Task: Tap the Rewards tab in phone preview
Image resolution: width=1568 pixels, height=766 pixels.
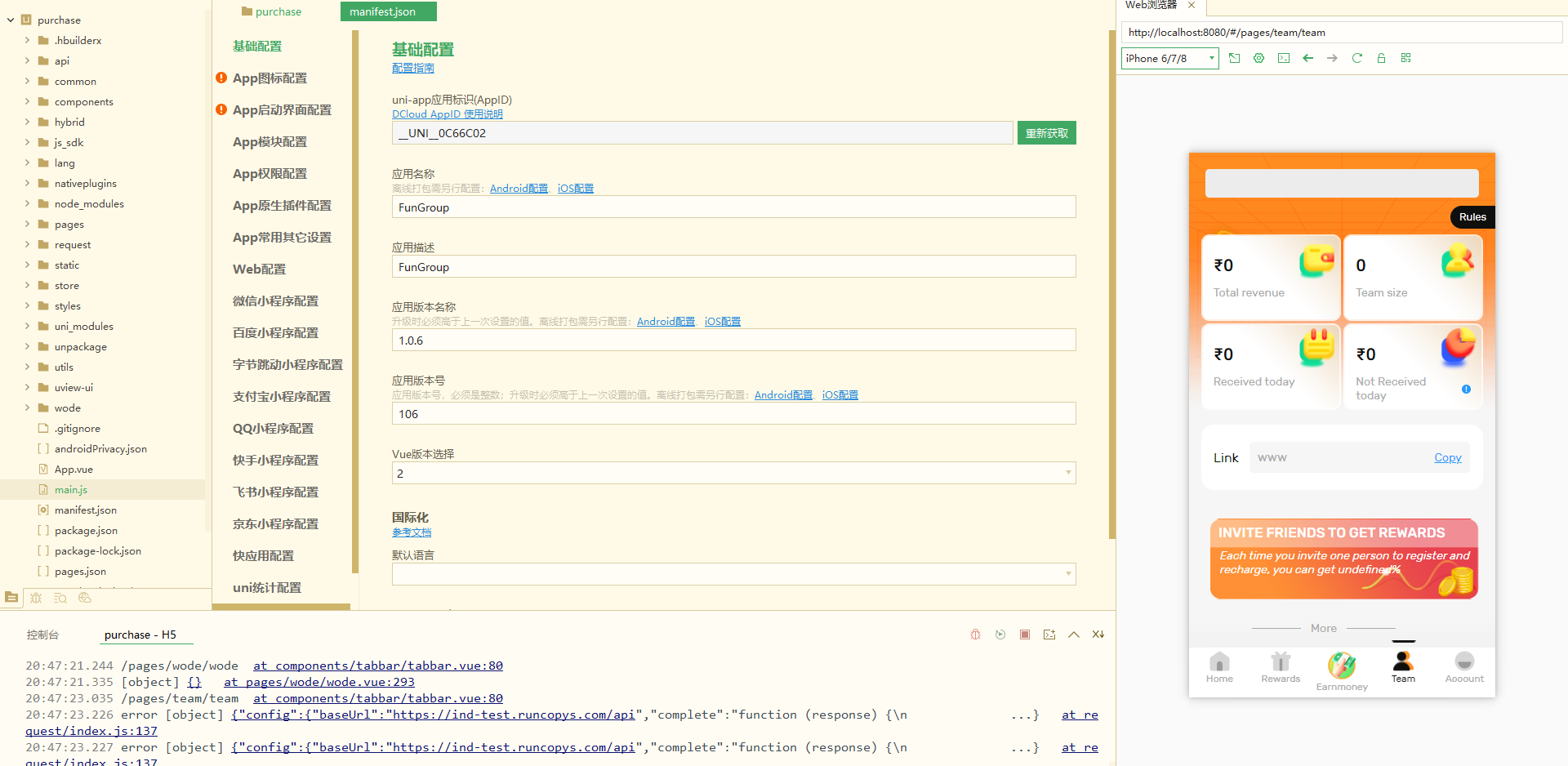Action: click(1280, 667)
